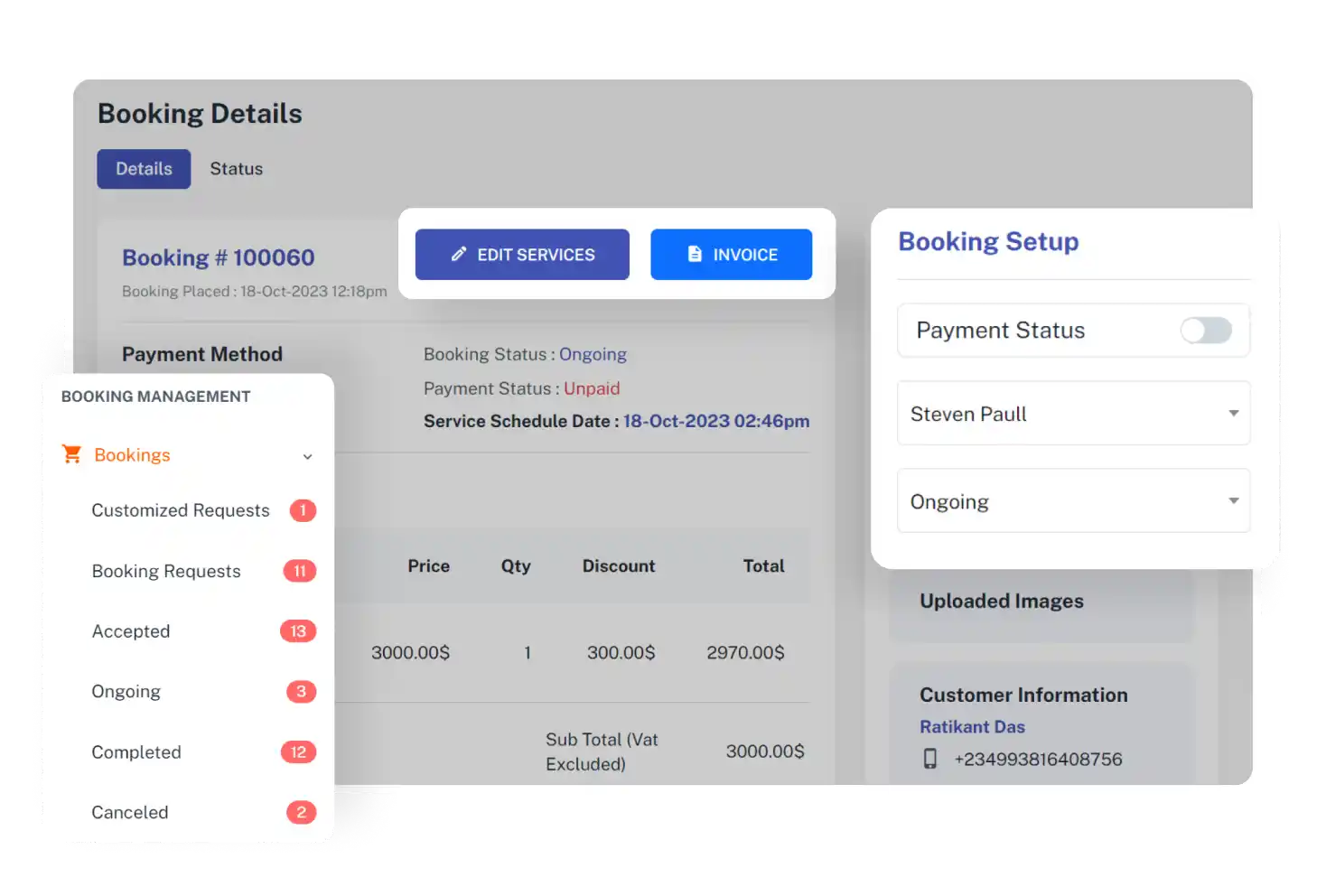The height and width of the screenshot is (896, 1326).
Task: Collapse the Bookings menu chevron
Action: click(x=308, y=457)
